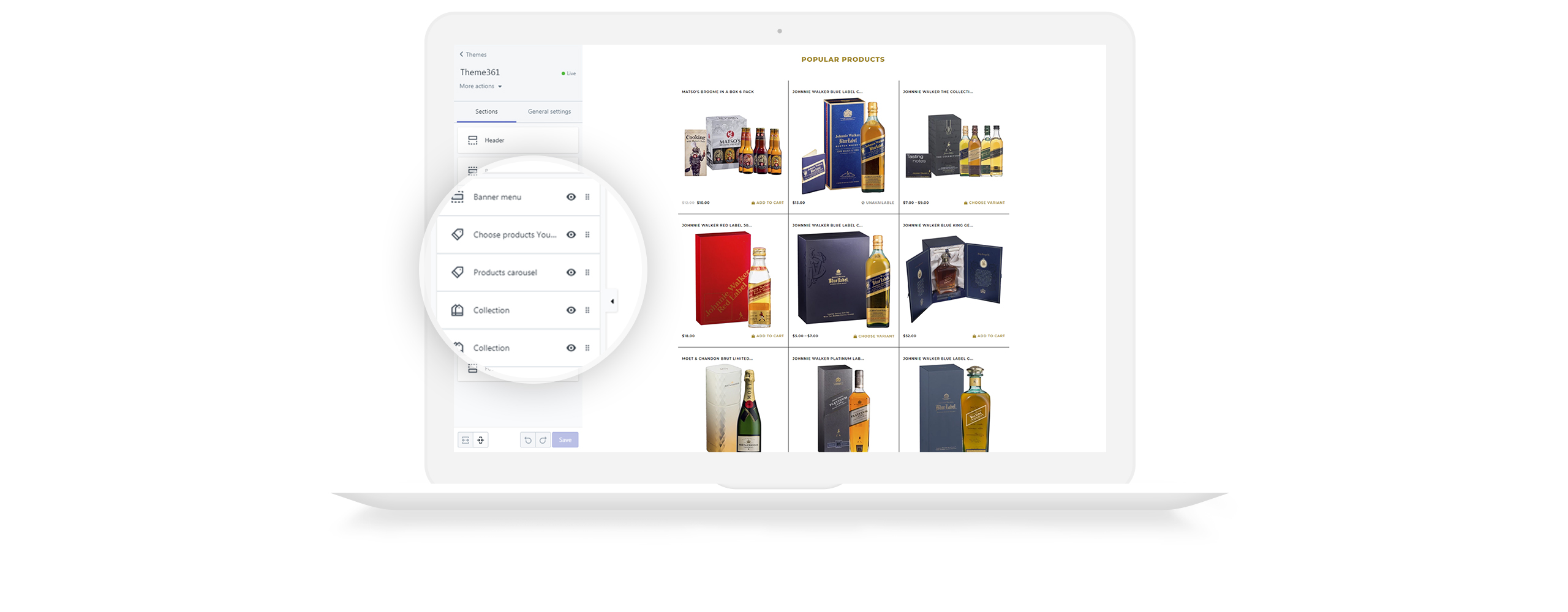Go back to Themes
This screenshot has height=612, width=1568.
473,54
